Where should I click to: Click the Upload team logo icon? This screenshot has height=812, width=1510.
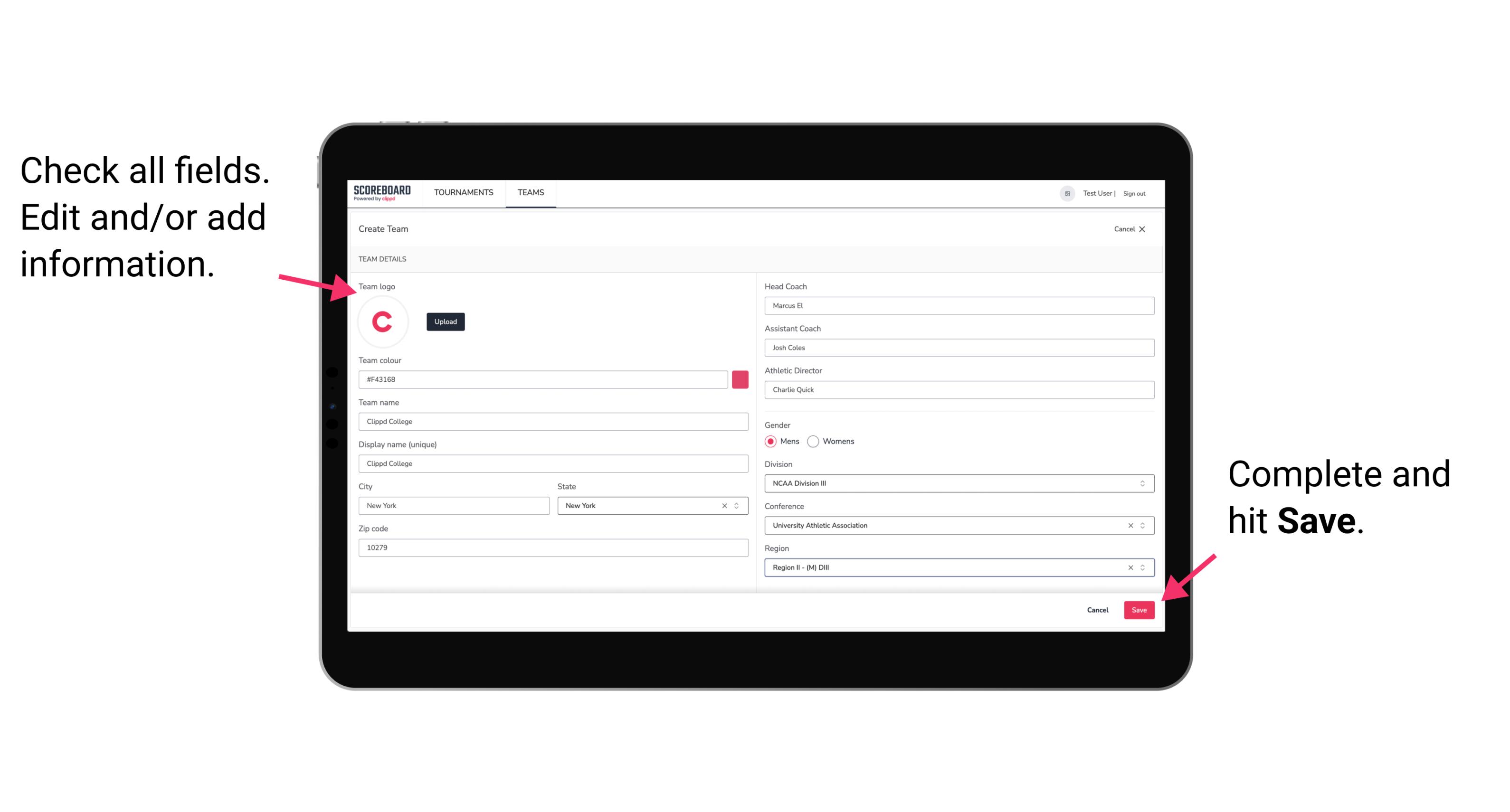[x=445, y=321]
